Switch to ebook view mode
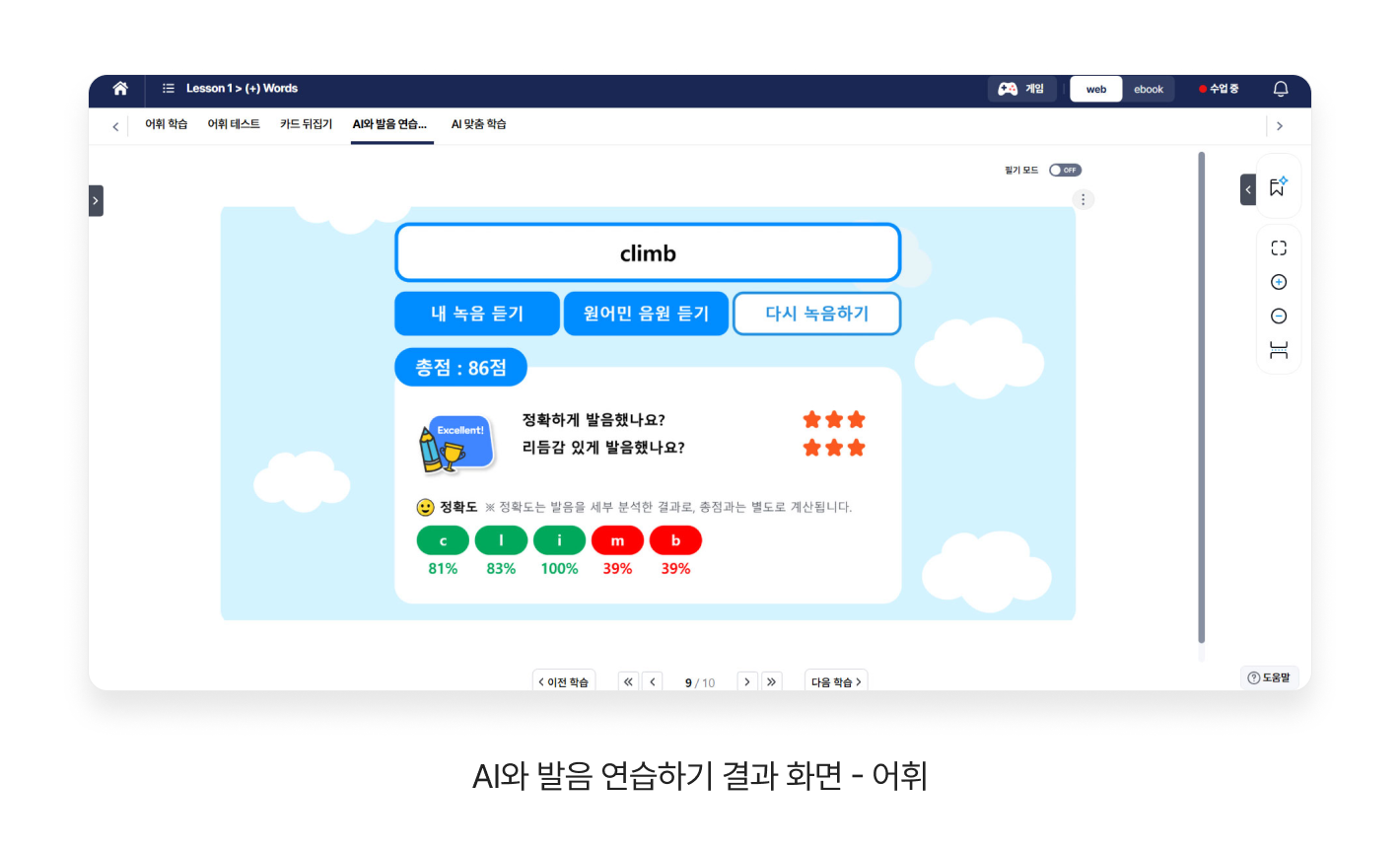 coord(1149,90)
